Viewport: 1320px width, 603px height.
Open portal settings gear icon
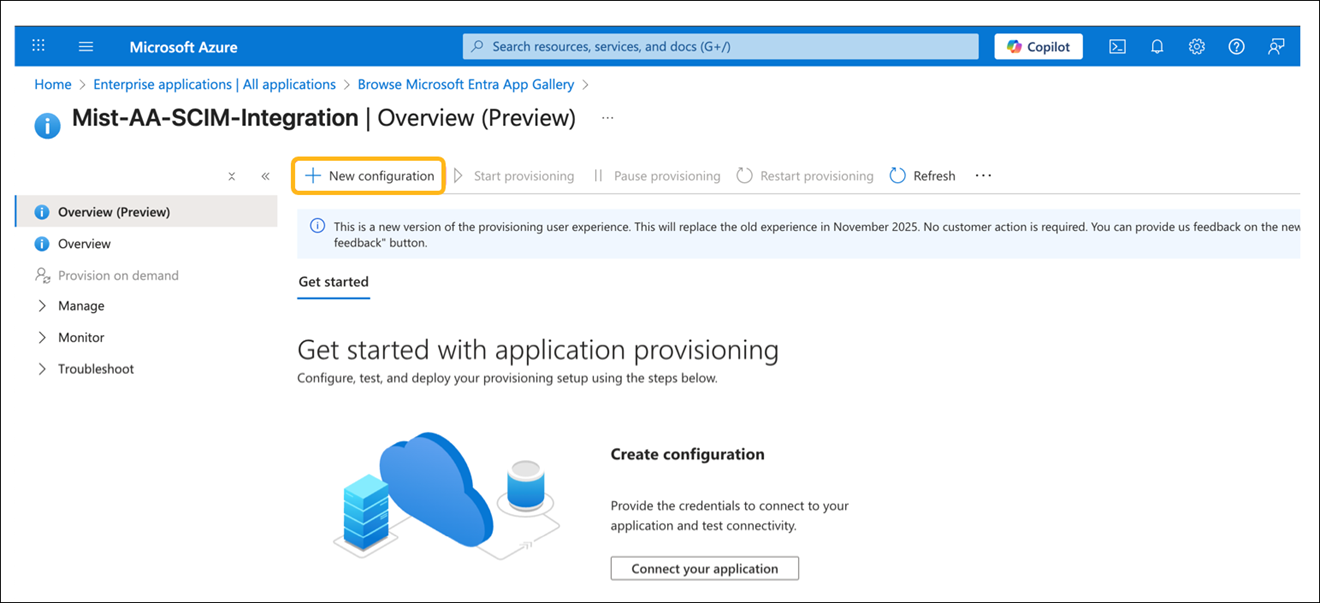click(x=1197, y=46)
